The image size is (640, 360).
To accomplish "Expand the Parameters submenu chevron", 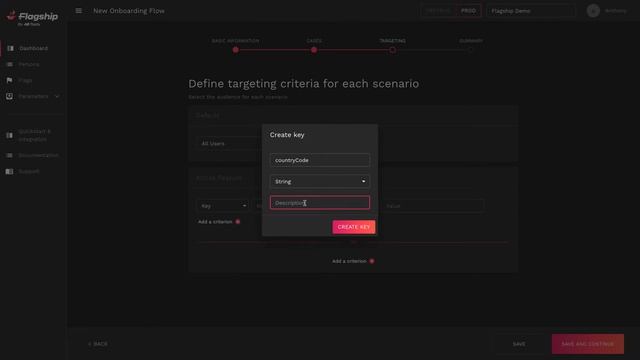I will click(57, 96).
